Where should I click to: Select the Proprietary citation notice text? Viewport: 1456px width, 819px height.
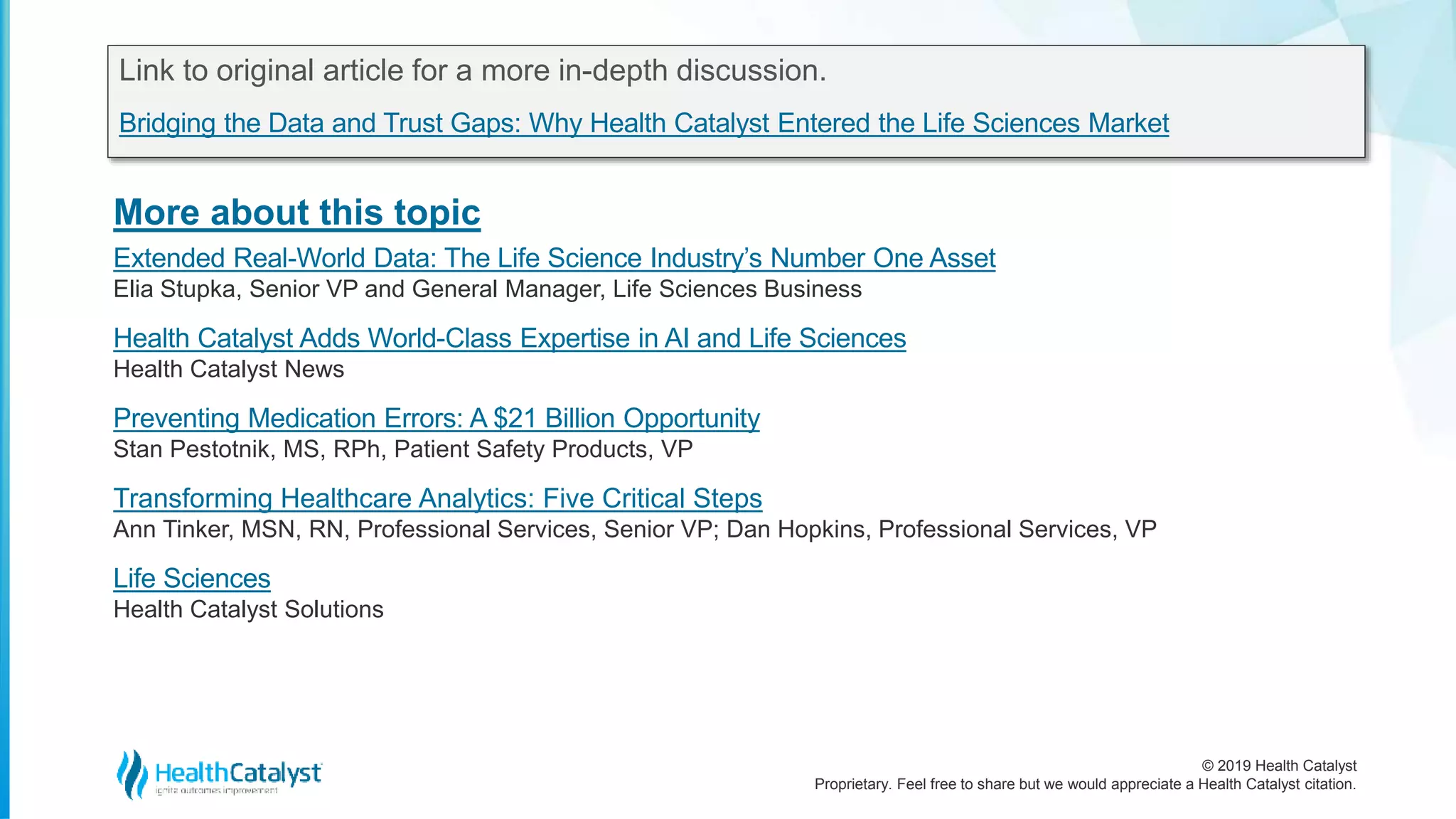1086,784
